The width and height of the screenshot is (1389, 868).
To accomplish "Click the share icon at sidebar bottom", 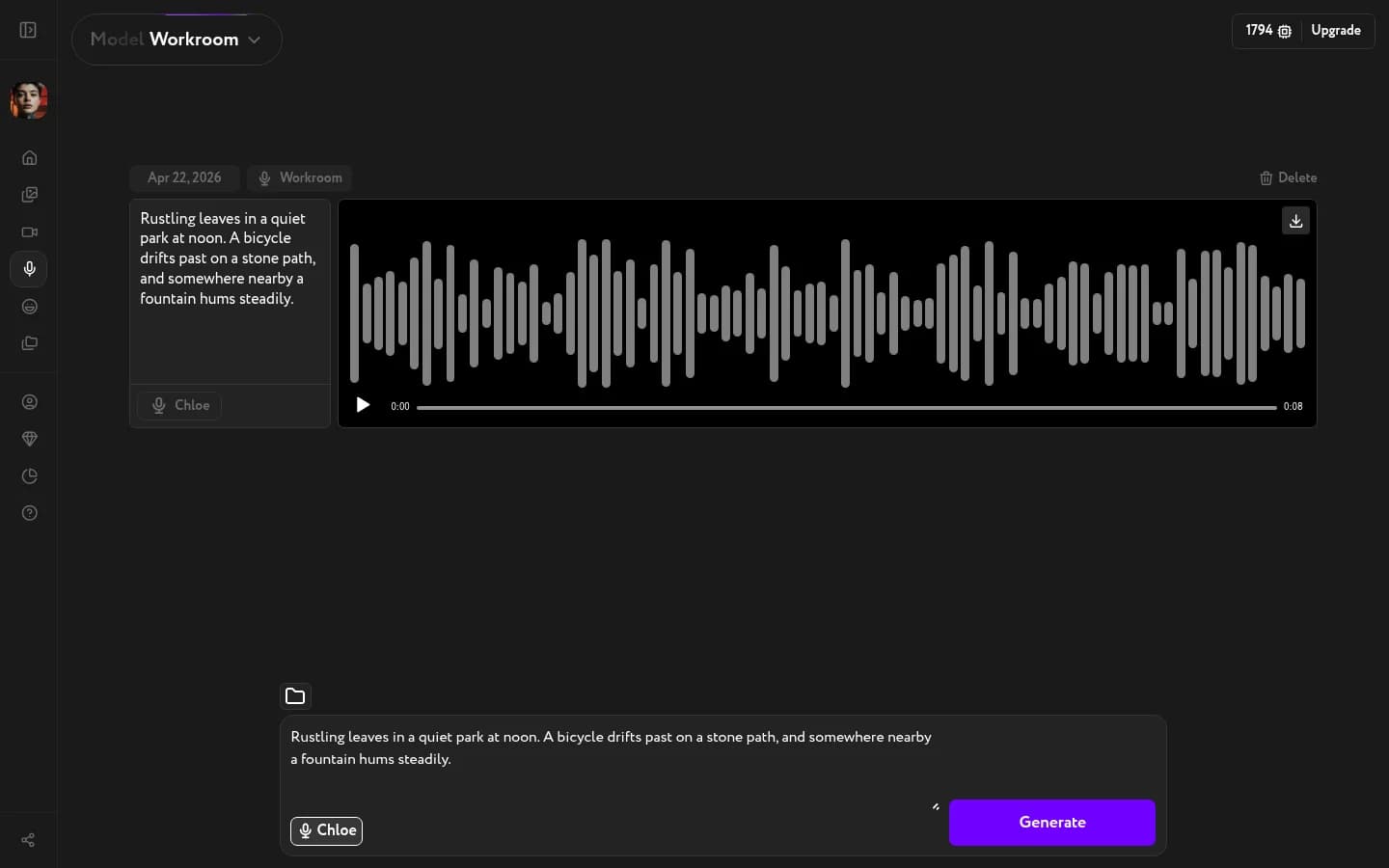I will click(27, 841).
